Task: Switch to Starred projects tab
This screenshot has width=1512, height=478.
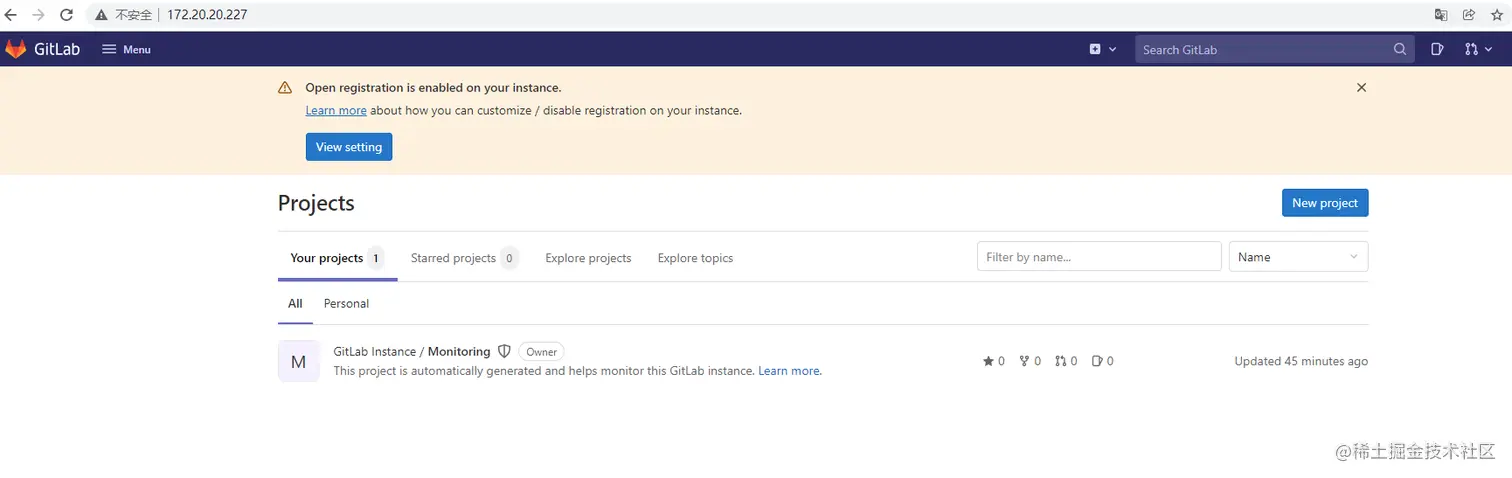Action: pos(464,258)
